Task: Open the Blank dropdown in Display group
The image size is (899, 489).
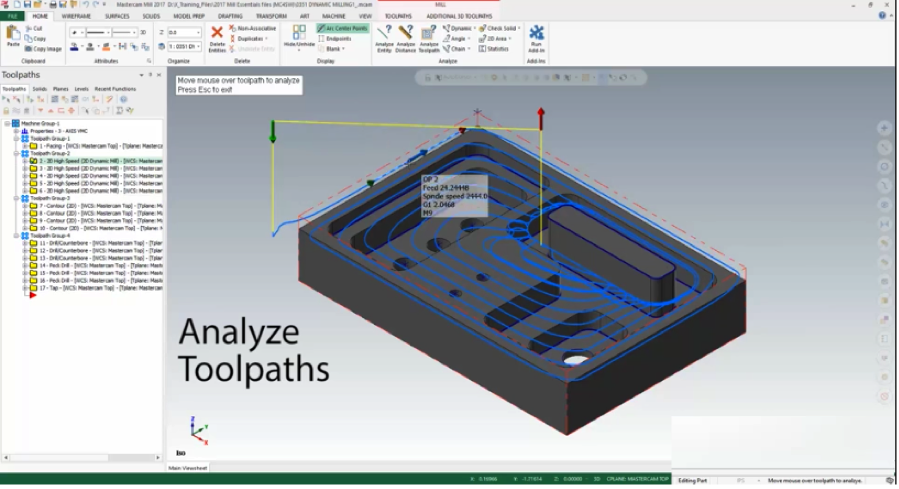Action: (x=343, y=49)
